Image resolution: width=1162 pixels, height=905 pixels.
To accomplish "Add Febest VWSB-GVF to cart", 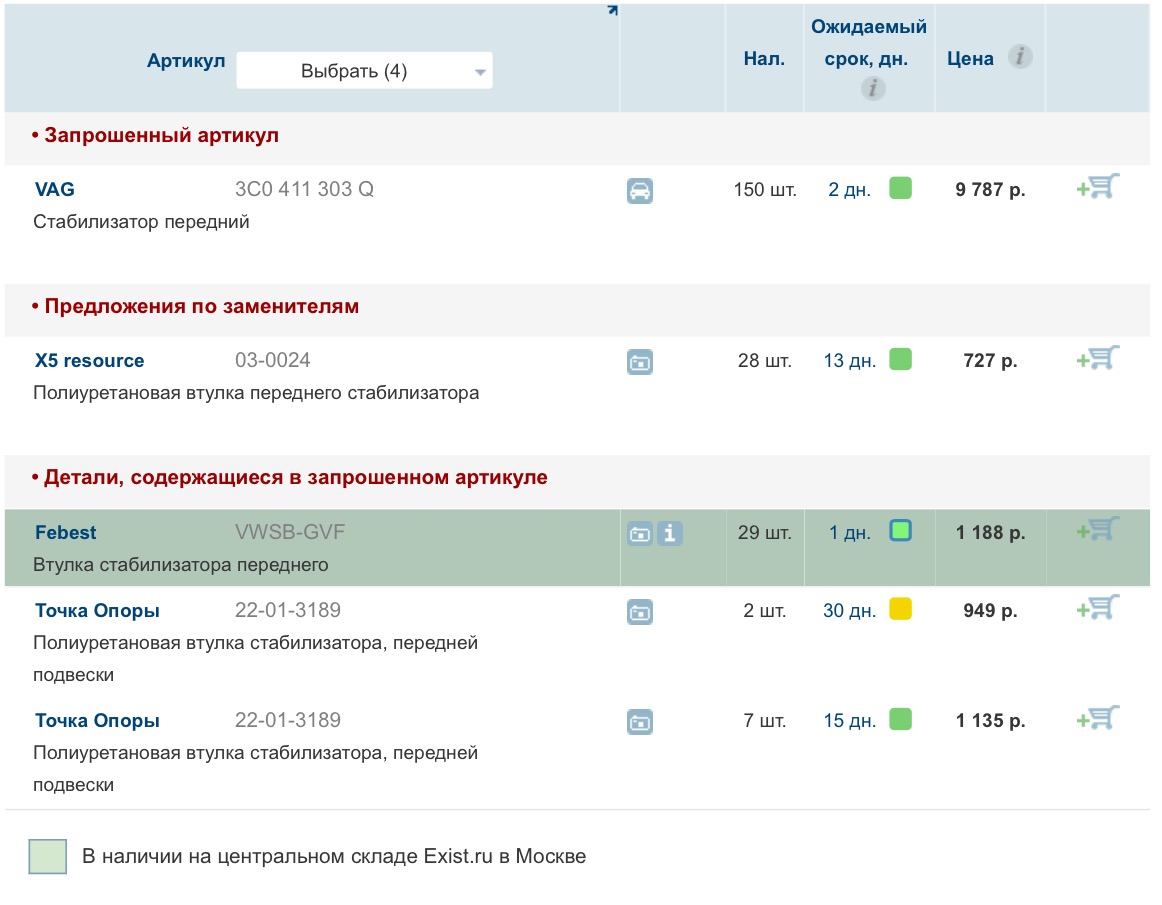I will point(1098,531).
